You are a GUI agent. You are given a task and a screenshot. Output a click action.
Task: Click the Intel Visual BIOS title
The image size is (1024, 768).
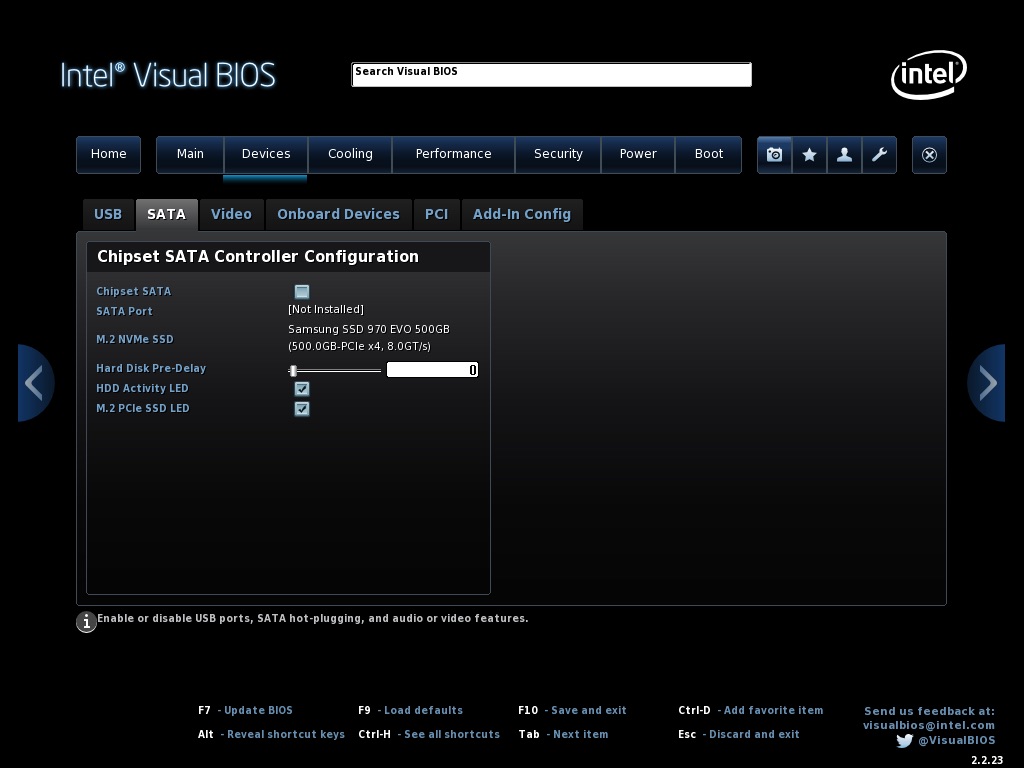coord(168,75)
